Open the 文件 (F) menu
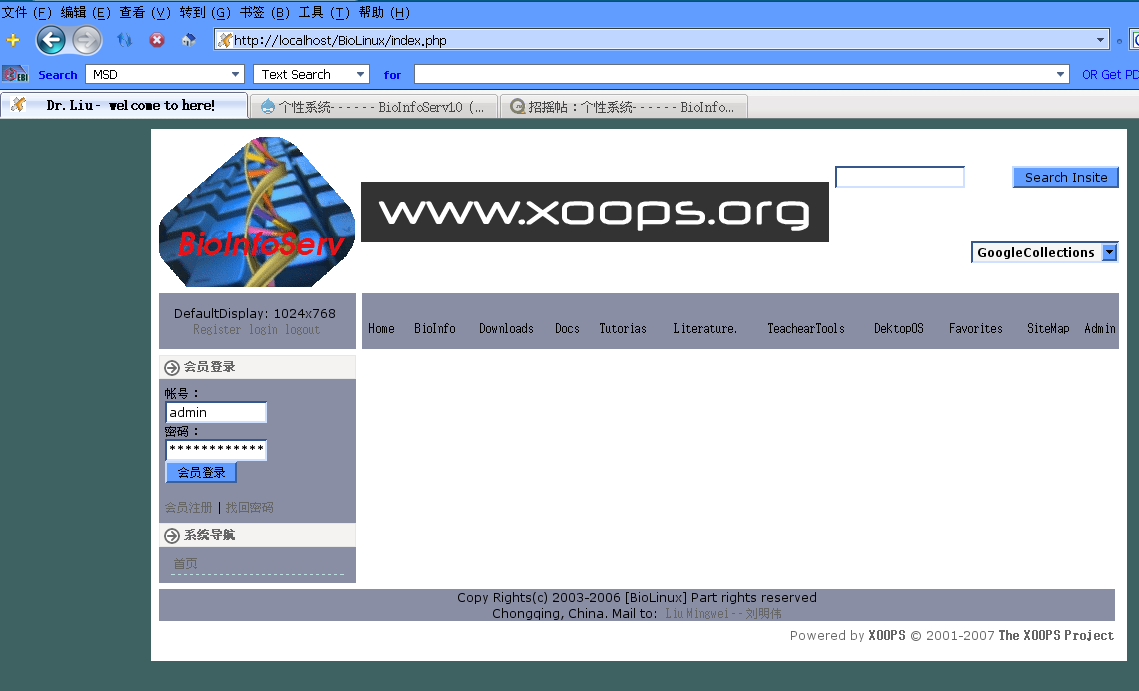Image resolution: width=1139 pixels, height=691 pixels. [x=27, y=12]
